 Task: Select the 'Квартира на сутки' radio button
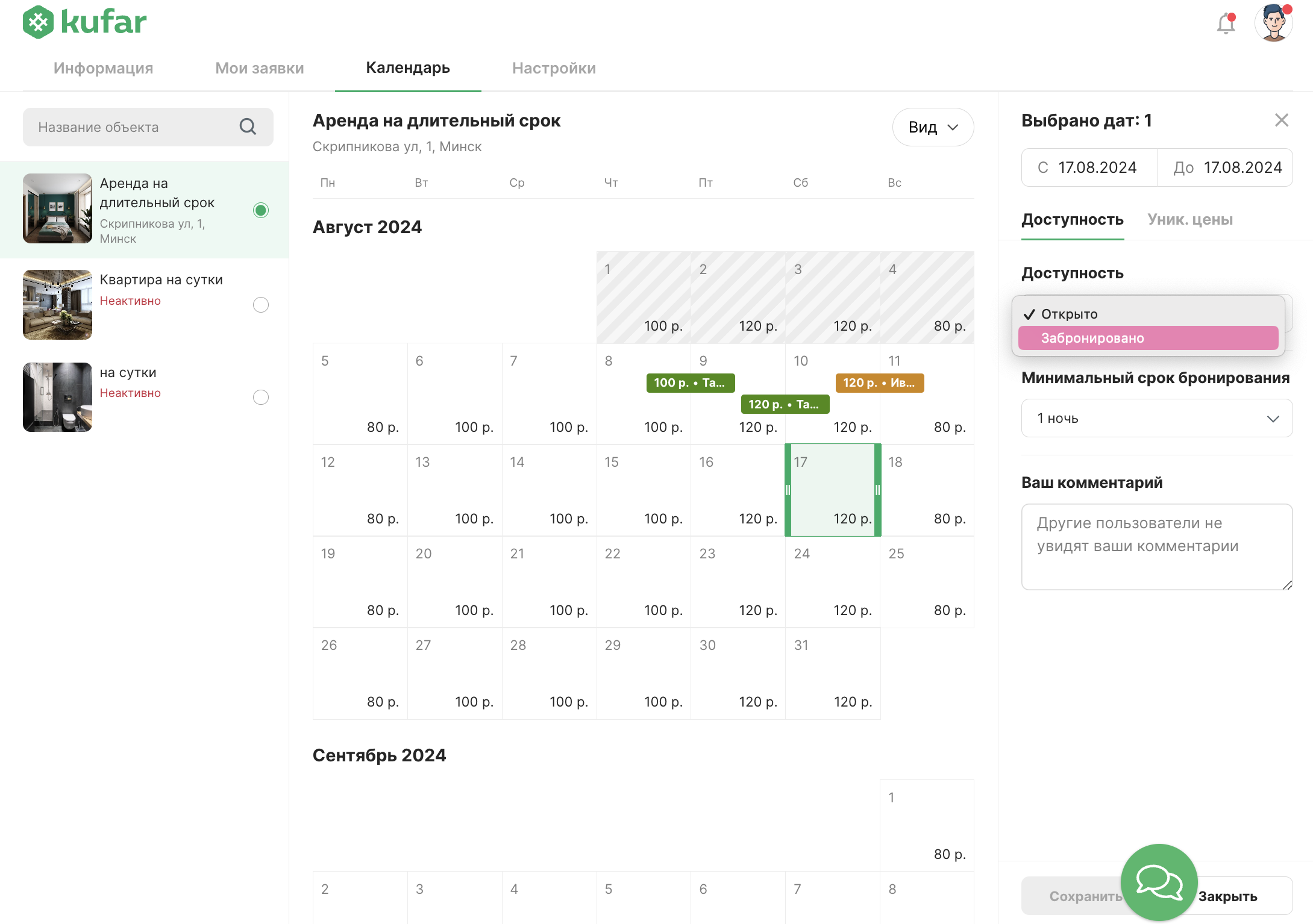(261, 305)
